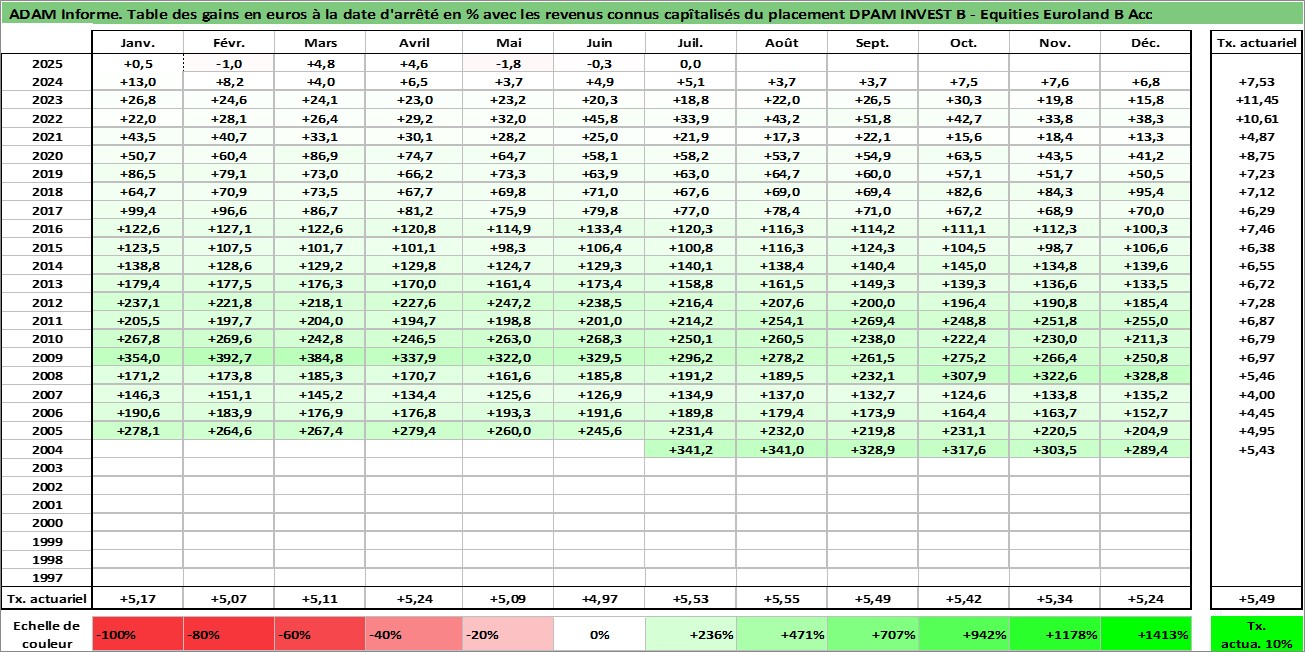Select the -80% color scale swatch
1305x652 pixels.
229,634
